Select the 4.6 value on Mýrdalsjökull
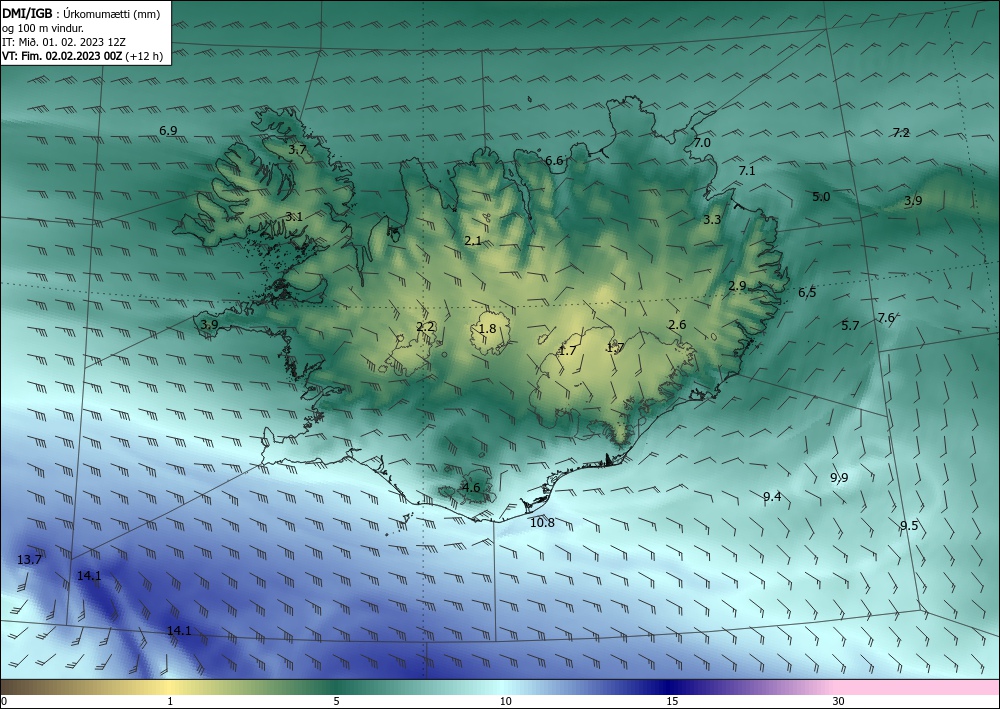The image size is (1000, 709). (471, 488)
